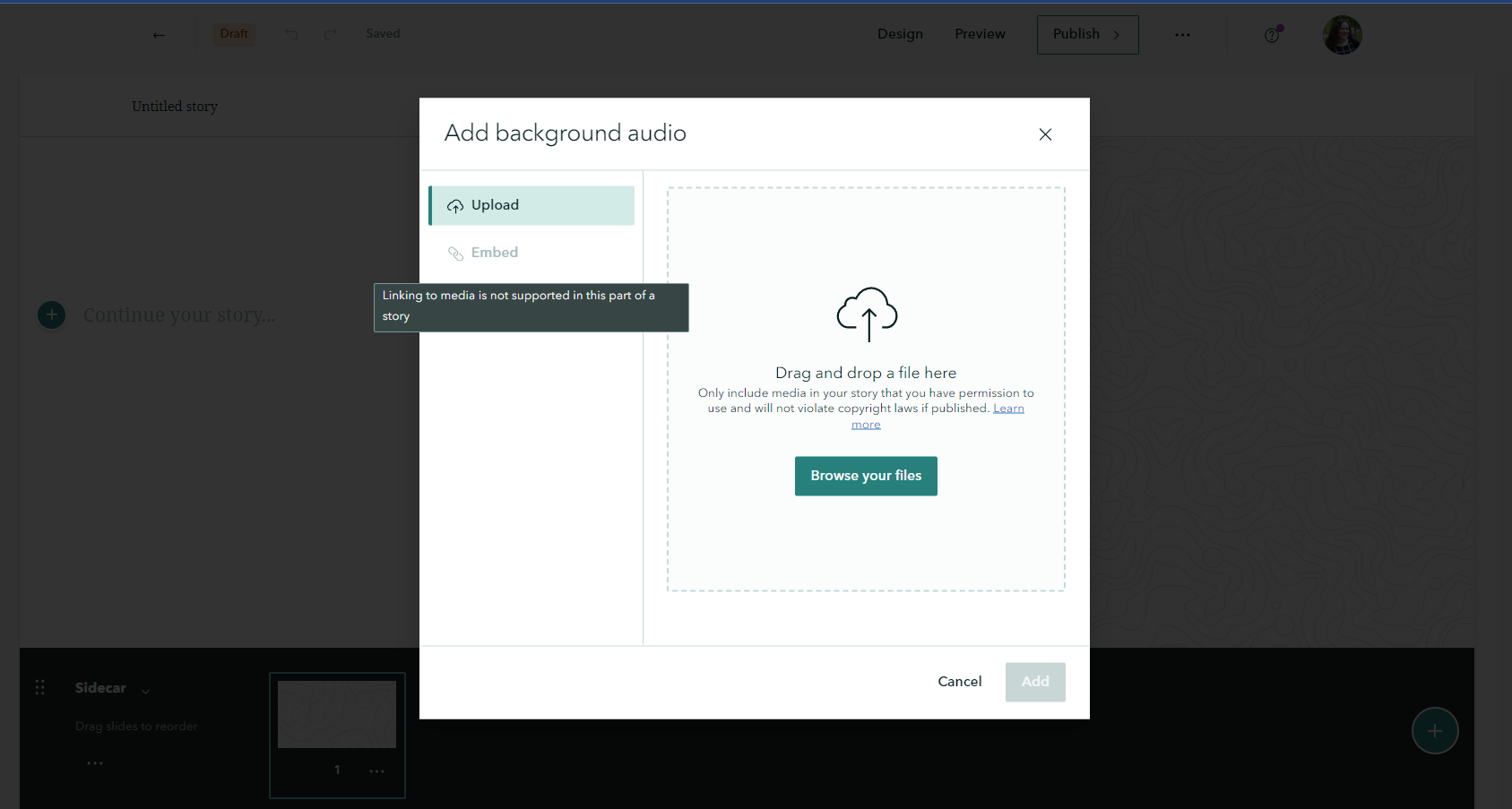Select the Embed option in sidebar
The image size is (1512, 809).
point(531,253)
